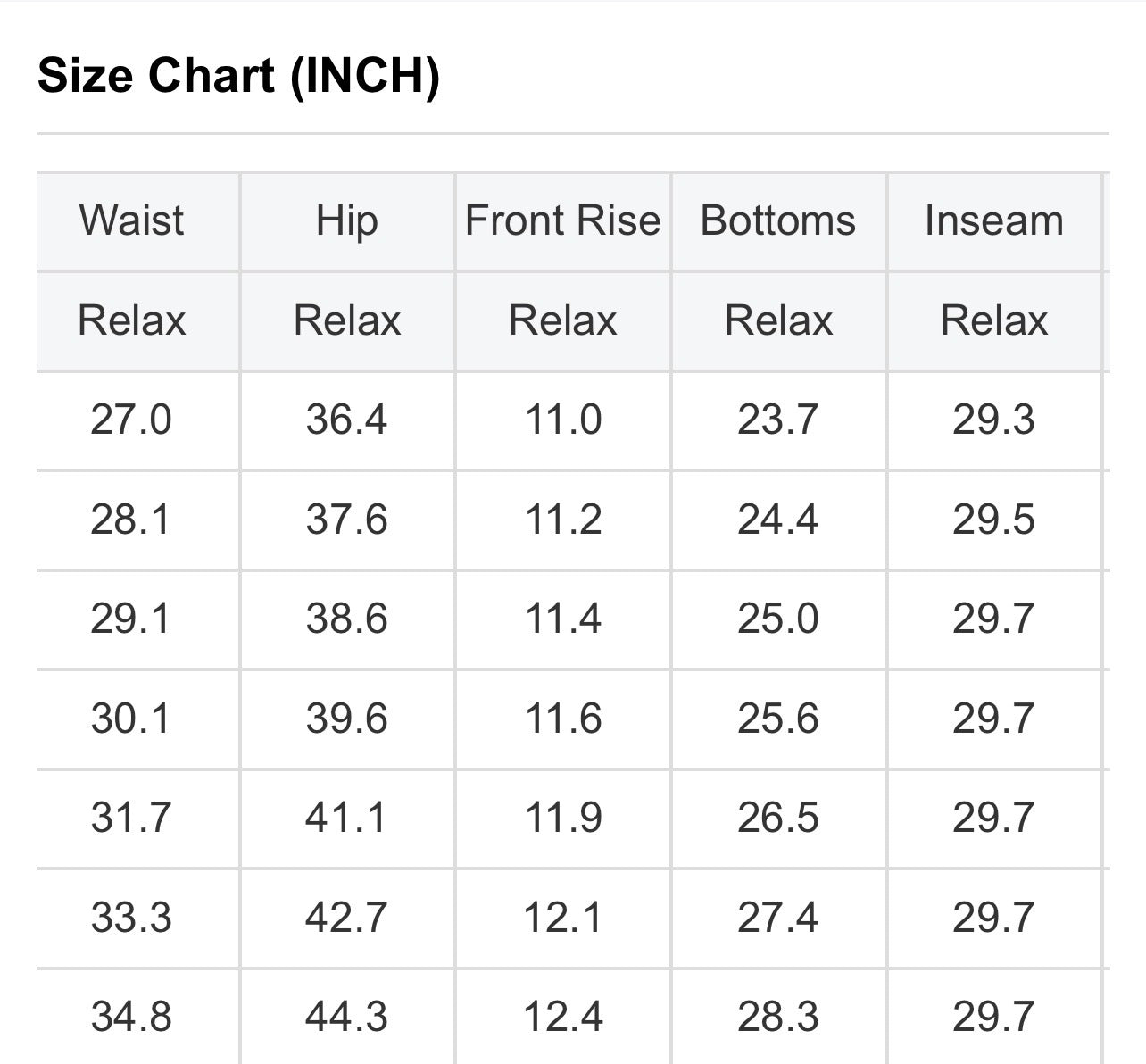Select the 38.6 hip measurement cell
This screenshot has width=1146, height=1064.
coord(346,619)
